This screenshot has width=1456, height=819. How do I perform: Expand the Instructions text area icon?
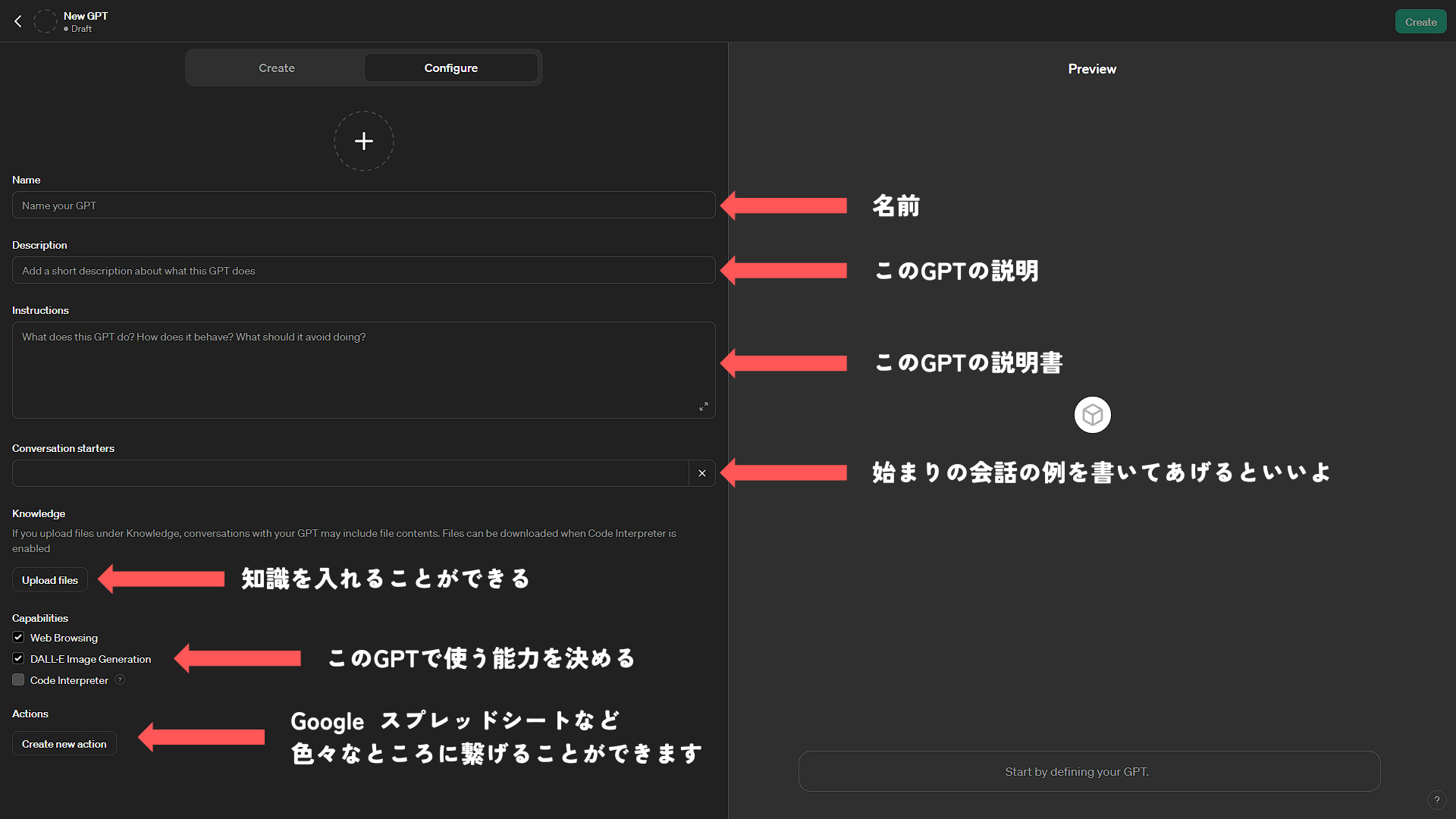coord(703,407)
